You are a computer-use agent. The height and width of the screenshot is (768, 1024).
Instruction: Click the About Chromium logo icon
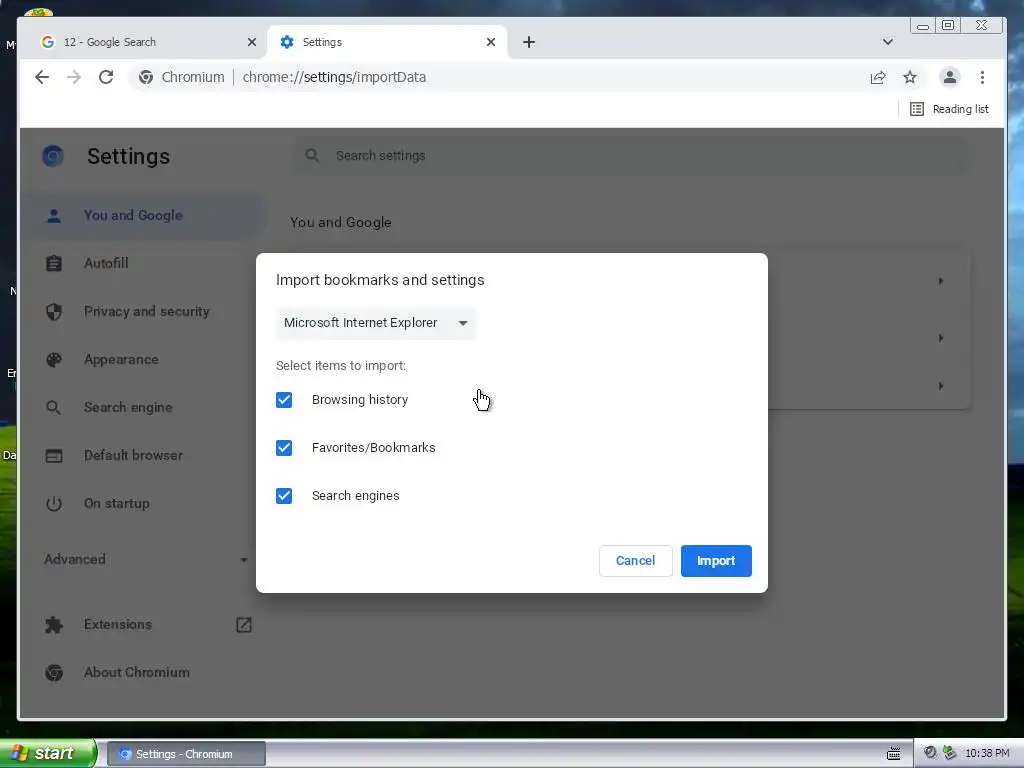[x=54, y=673]
